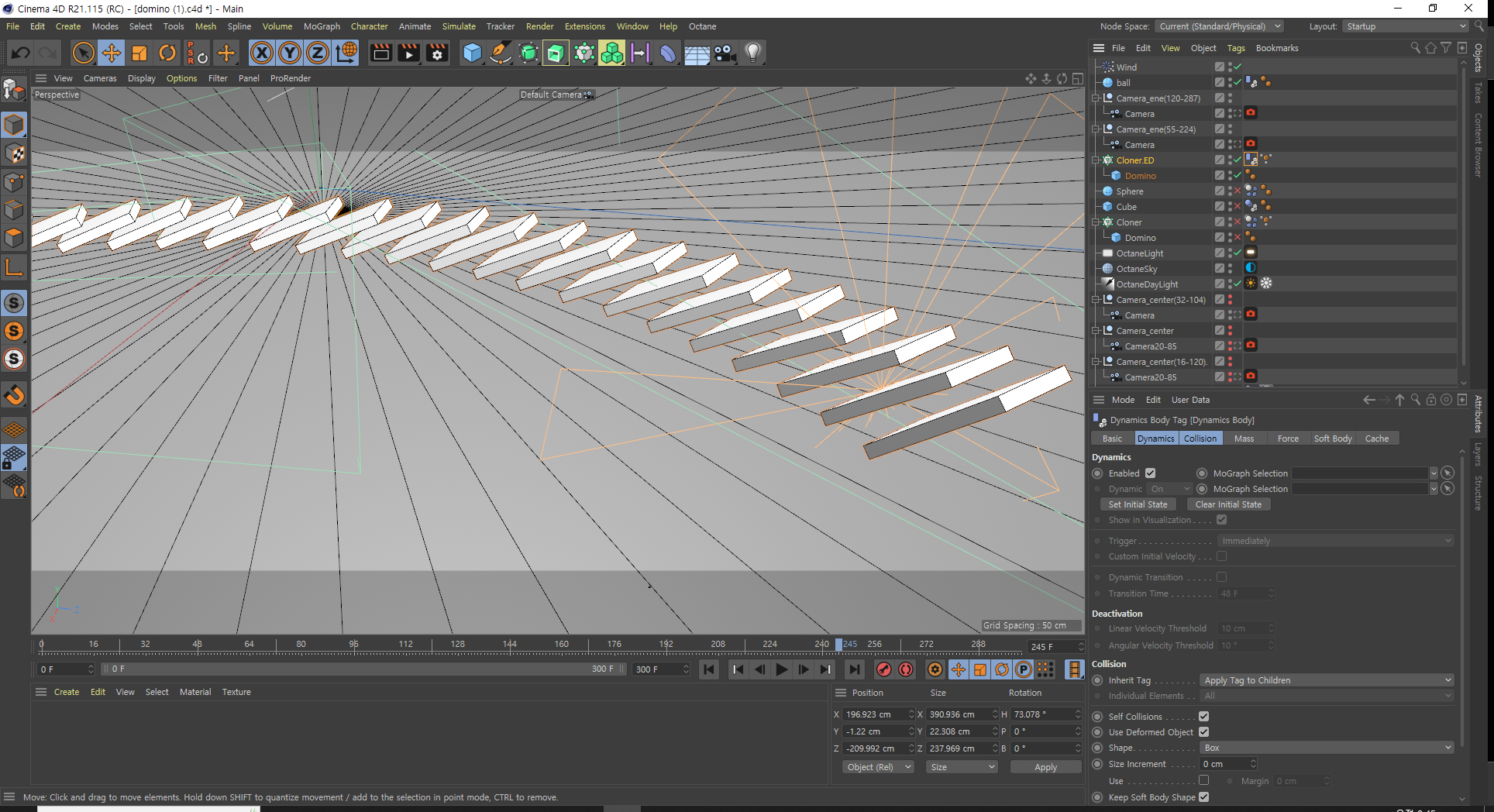Select OctaneDayLight in object tree
The width and height of the screenshot is (1494, 812).
[x=1147, y=284]
